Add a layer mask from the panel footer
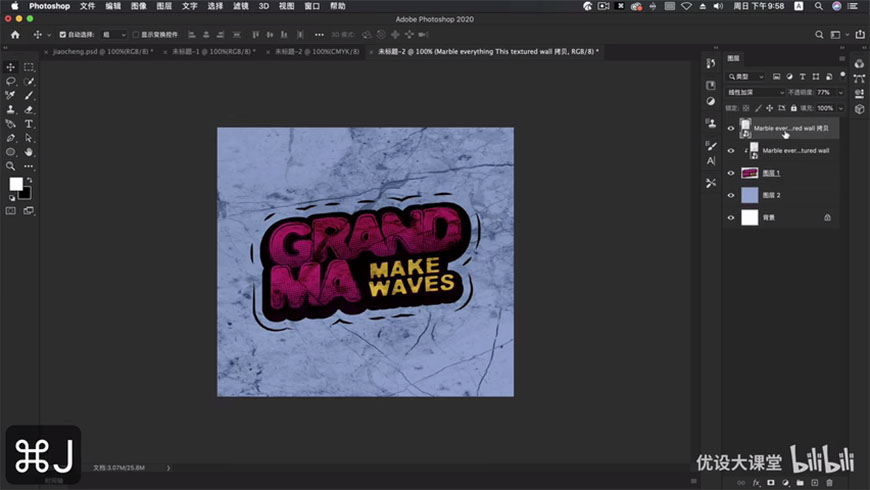This screenshot has width=870, height=490. coord(772,483)
